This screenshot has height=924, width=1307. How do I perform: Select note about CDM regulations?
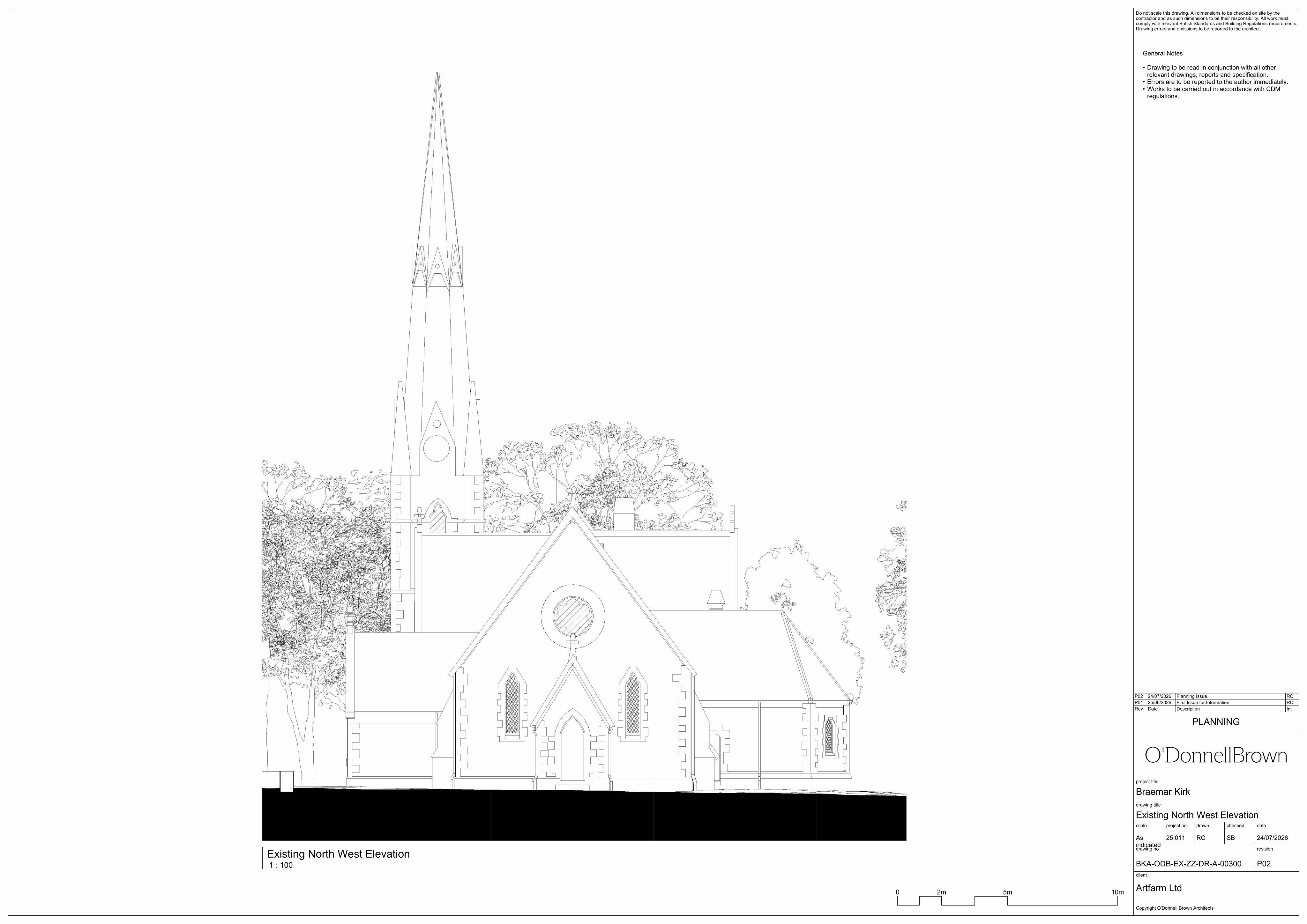(1214, 93)
